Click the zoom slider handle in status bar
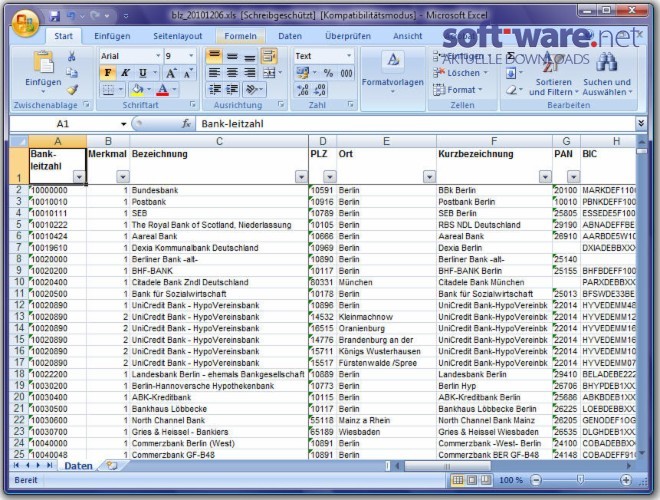660x500 pixels. pos(580,479)
